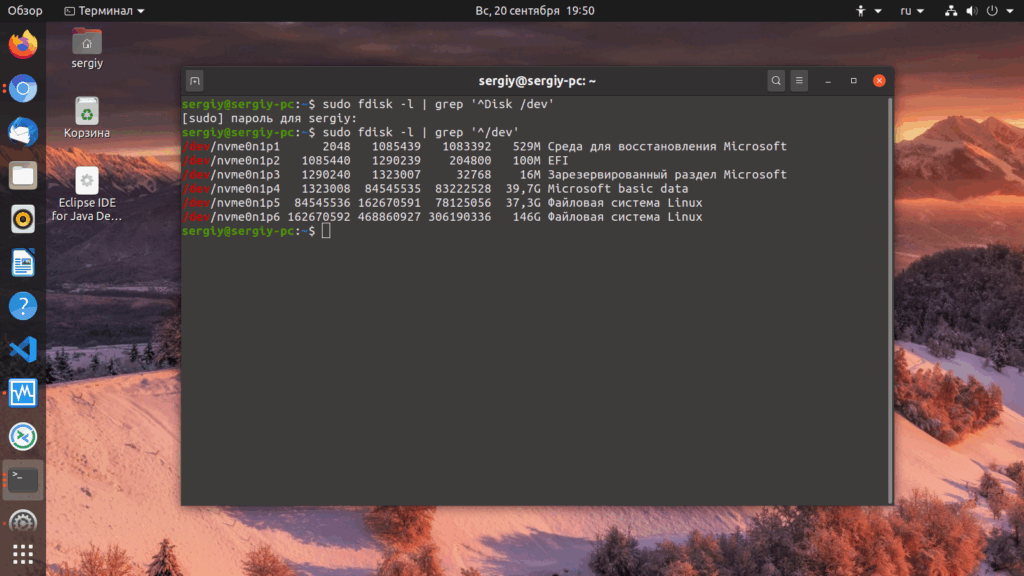
Task: Close the terminal window
Action: tap(879, 81)
